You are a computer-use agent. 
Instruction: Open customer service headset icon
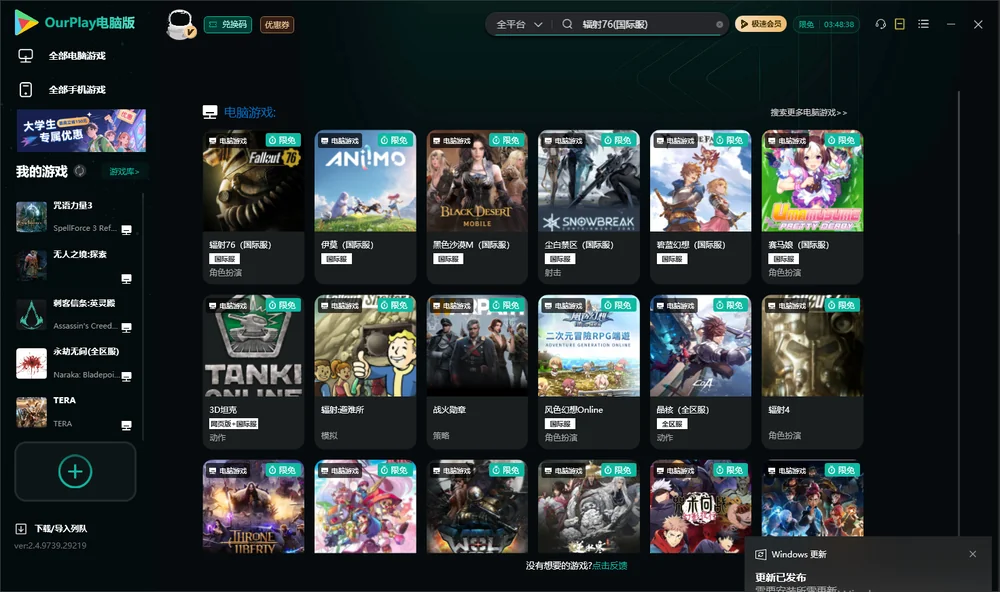tap(880, 24)
